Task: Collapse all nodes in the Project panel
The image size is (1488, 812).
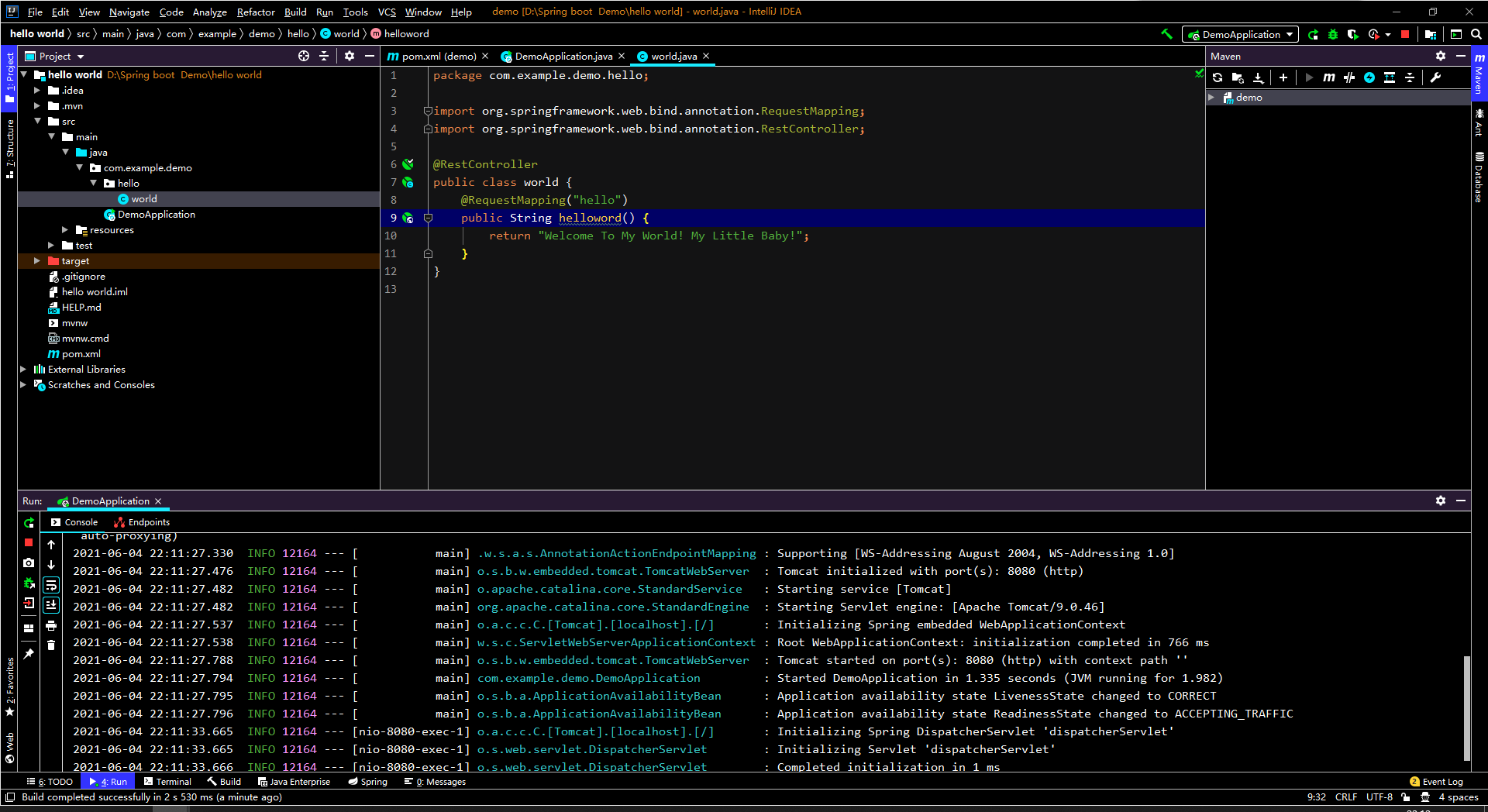Action: [x=324, y=56]
